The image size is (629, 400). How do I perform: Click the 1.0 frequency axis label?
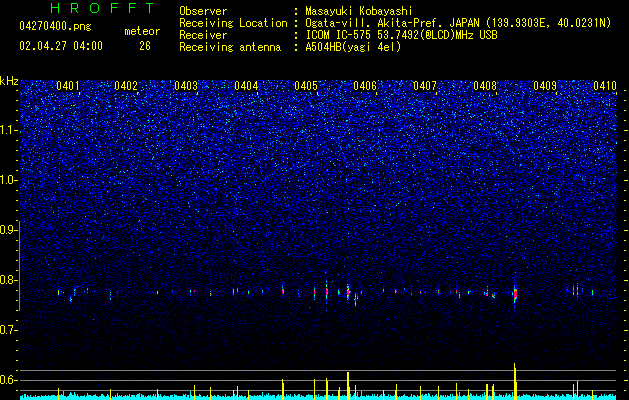pyautogui.click(x=8, y=180)
